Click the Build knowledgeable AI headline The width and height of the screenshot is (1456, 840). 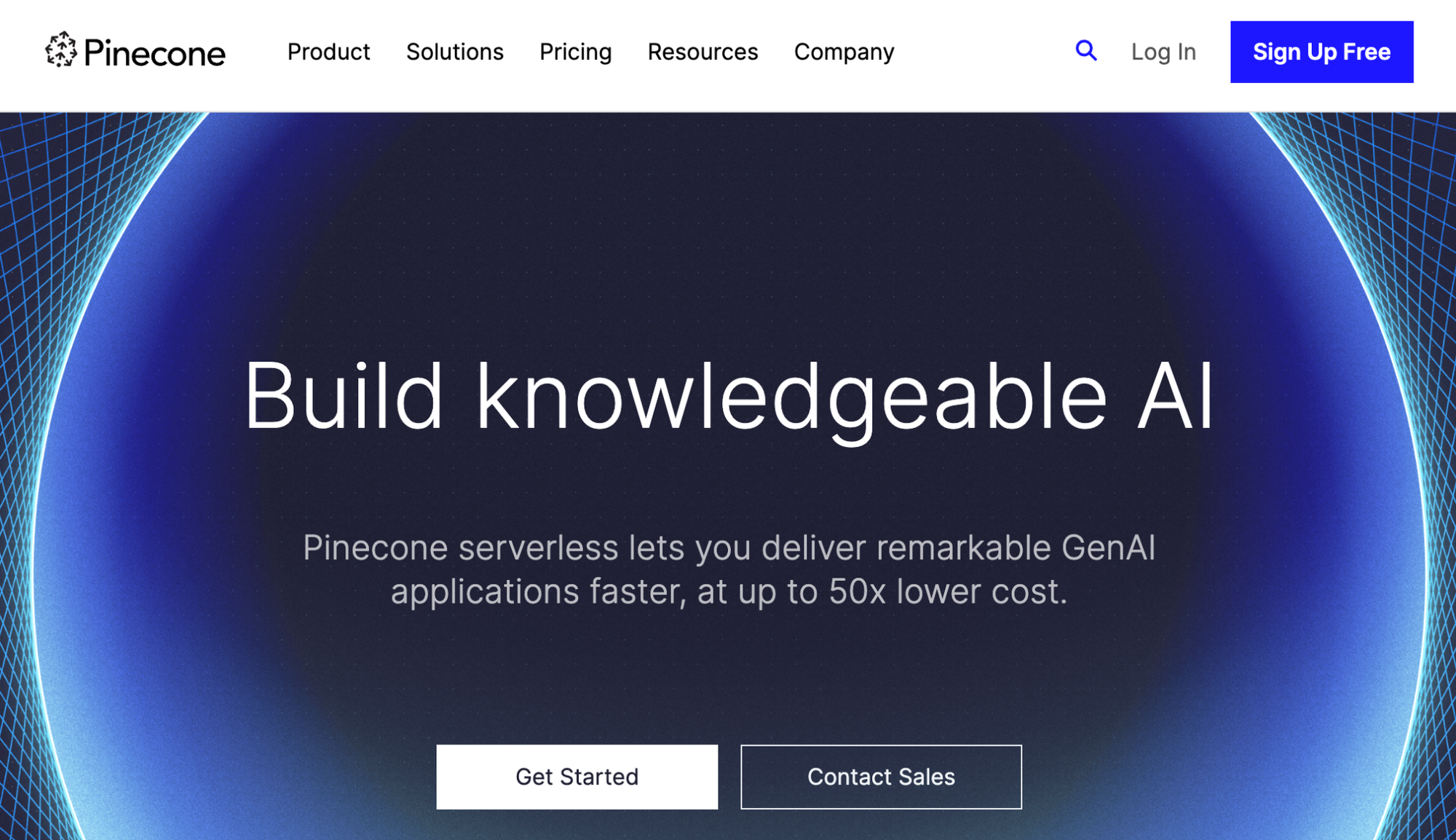728,398
